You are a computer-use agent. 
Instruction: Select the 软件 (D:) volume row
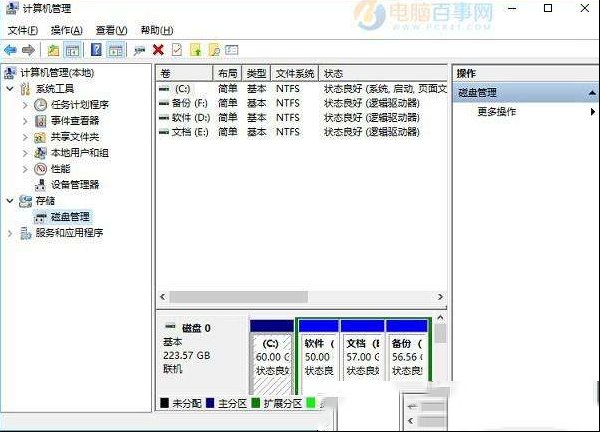pos(302,117)
